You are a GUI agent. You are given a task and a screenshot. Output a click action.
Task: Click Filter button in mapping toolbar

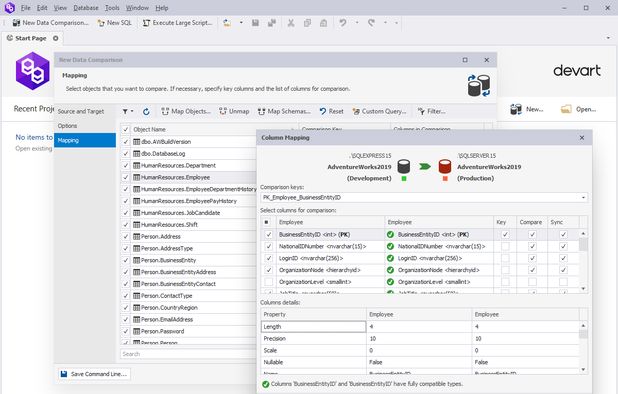click(x=431, y=112)
